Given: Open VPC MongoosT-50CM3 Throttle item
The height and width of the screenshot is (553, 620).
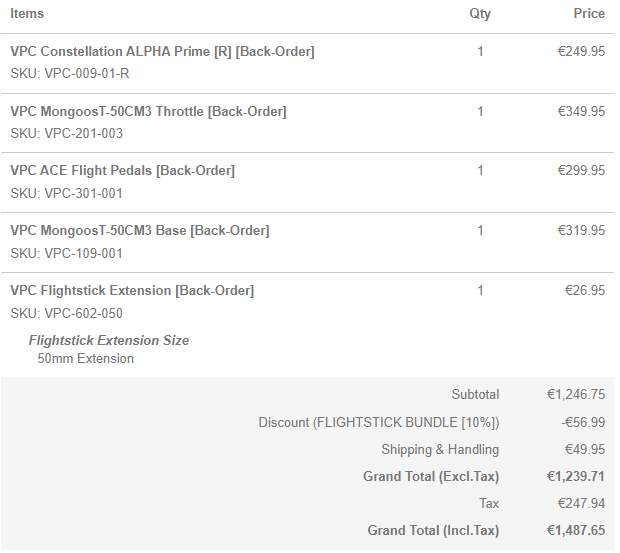Looking at the screenshot, I should click(148, 111).
